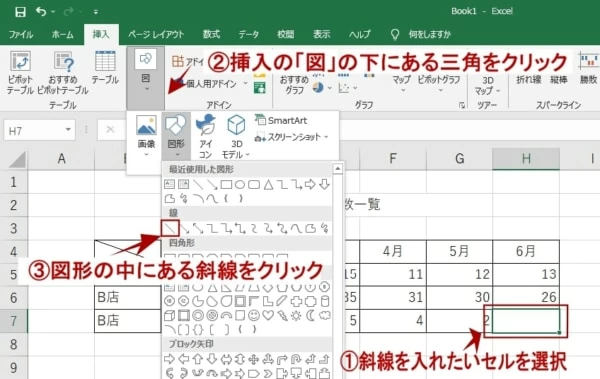Click the Select All corner triangle
600x379 pixels.
[x=18, y=160]
